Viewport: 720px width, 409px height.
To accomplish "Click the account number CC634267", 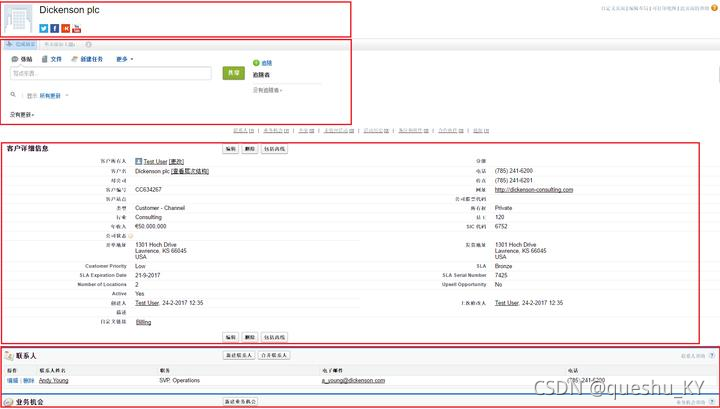I will [148, 190].
